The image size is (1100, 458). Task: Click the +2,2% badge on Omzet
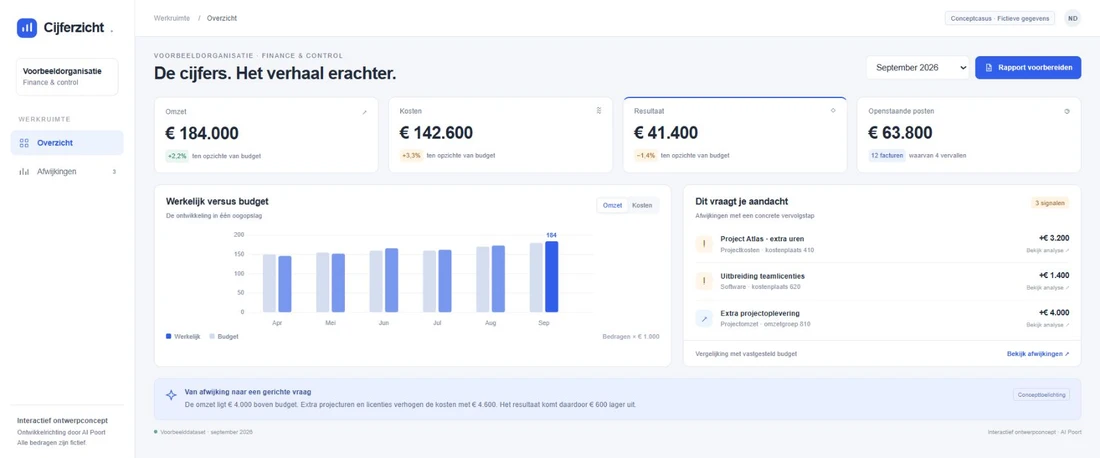(x=177, y=156)
